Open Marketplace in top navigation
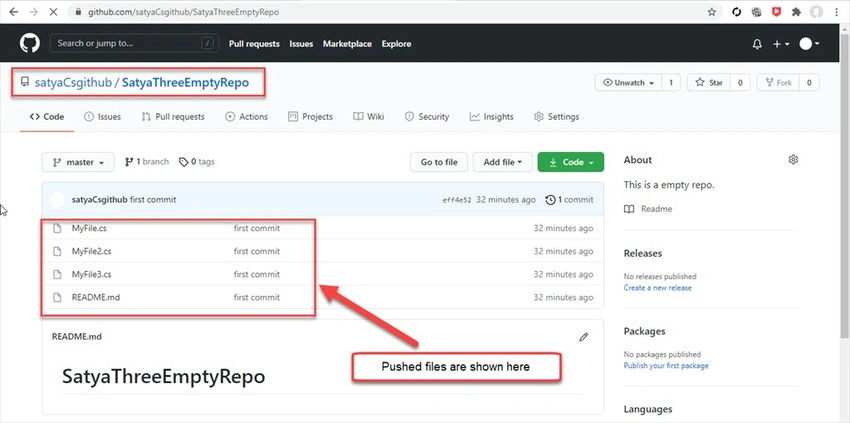850x423 pixels. pyautogui.click(x=347, y=44)
